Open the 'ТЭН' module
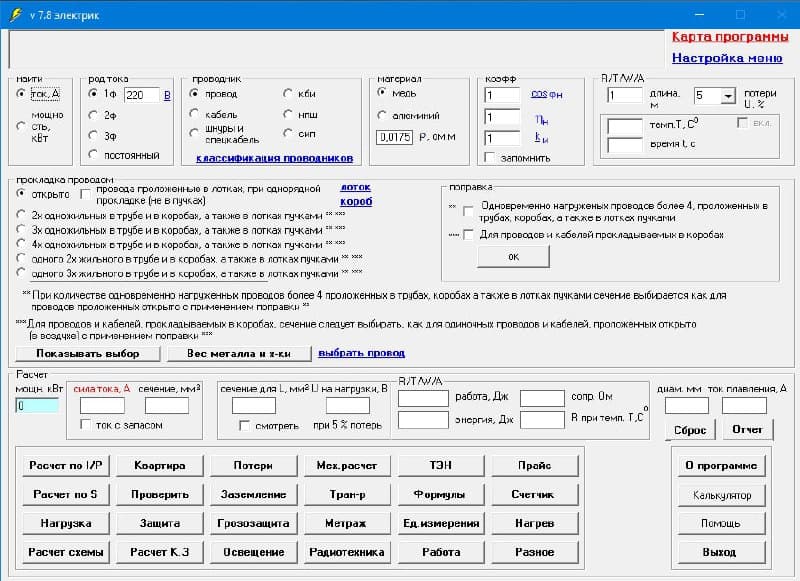Image resolution: width=800 pixels, height=581 pixels. coord(441,466)
